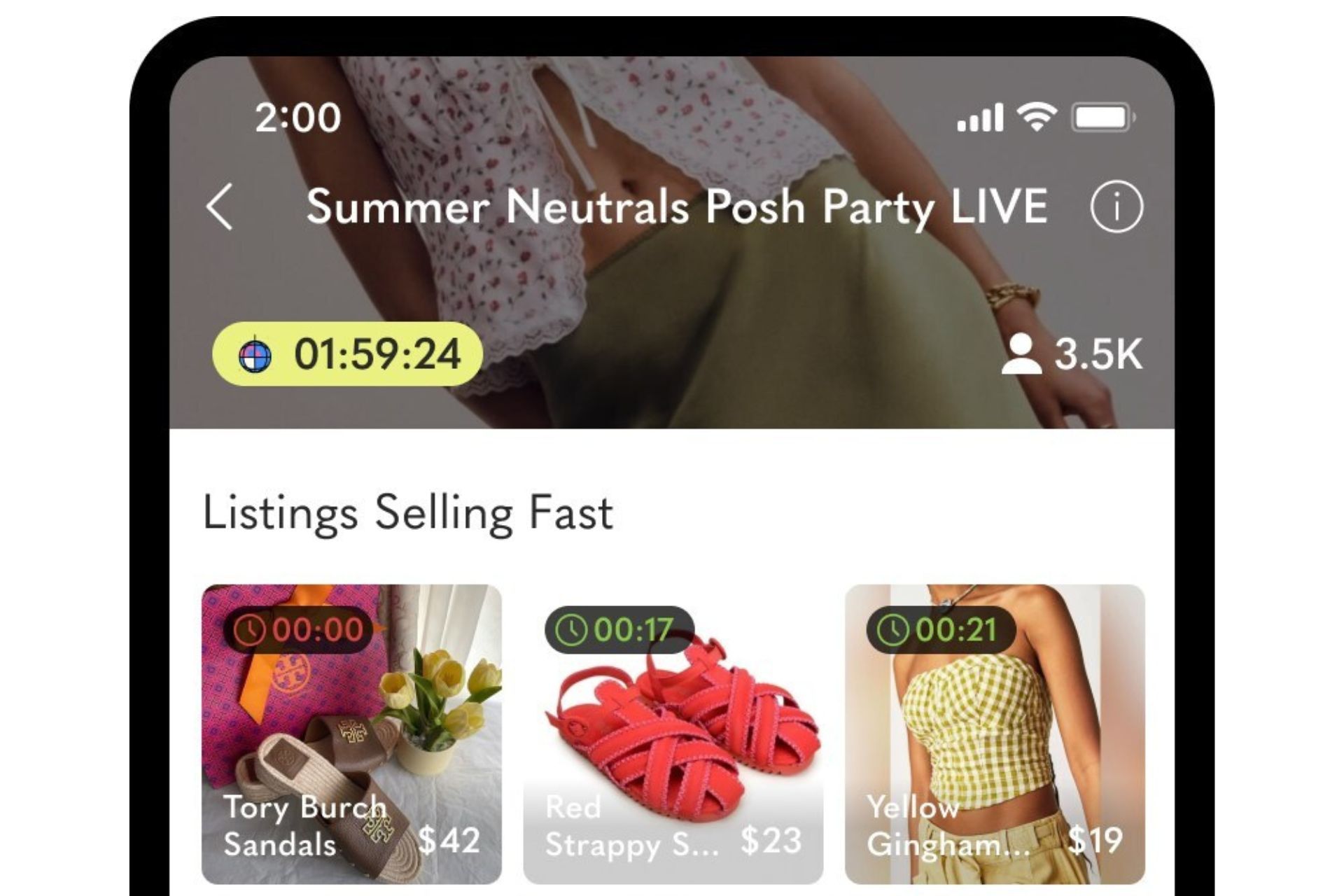This screenshot has height=896, width=1344.
Task: Select the Summer Neutrals Posh Party LIVE title
Action: [x=677, y=207]
